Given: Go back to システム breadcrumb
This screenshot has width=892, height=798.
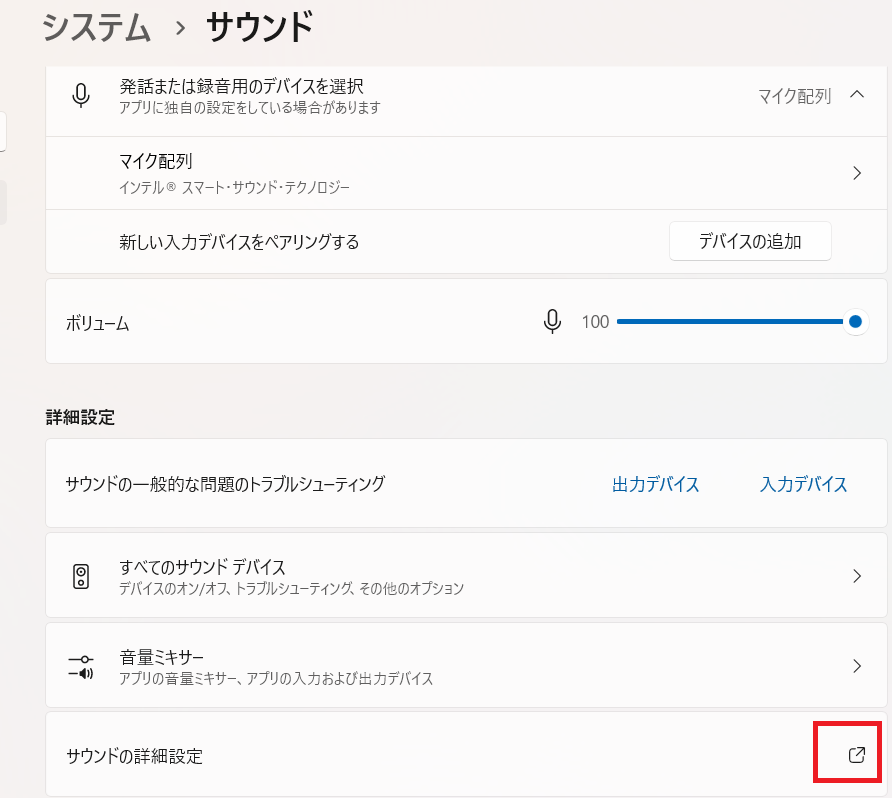Looking at the screenshot, I should pos(96,27).
